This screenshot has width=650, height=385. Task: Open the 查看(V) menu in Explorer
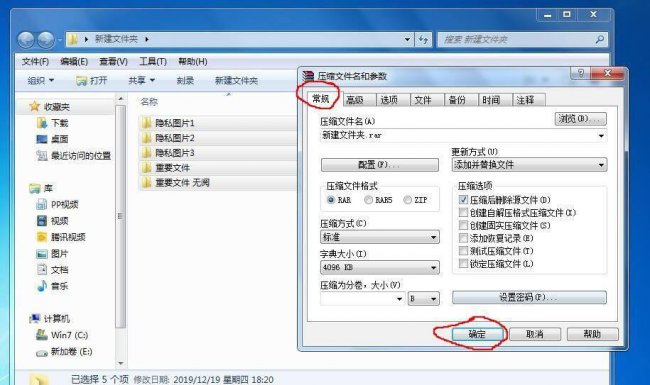[113, 61]
